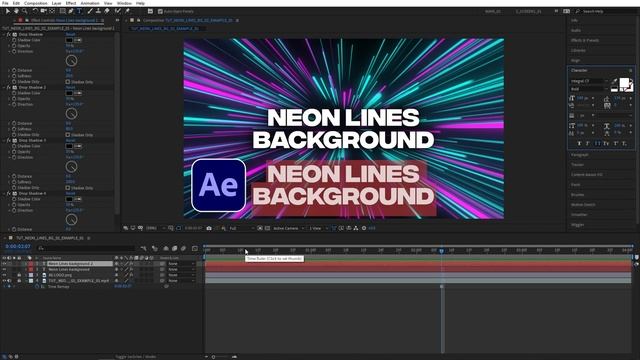
Task: Click the graph editor icon in timeline header
Action: coord(195,248)
